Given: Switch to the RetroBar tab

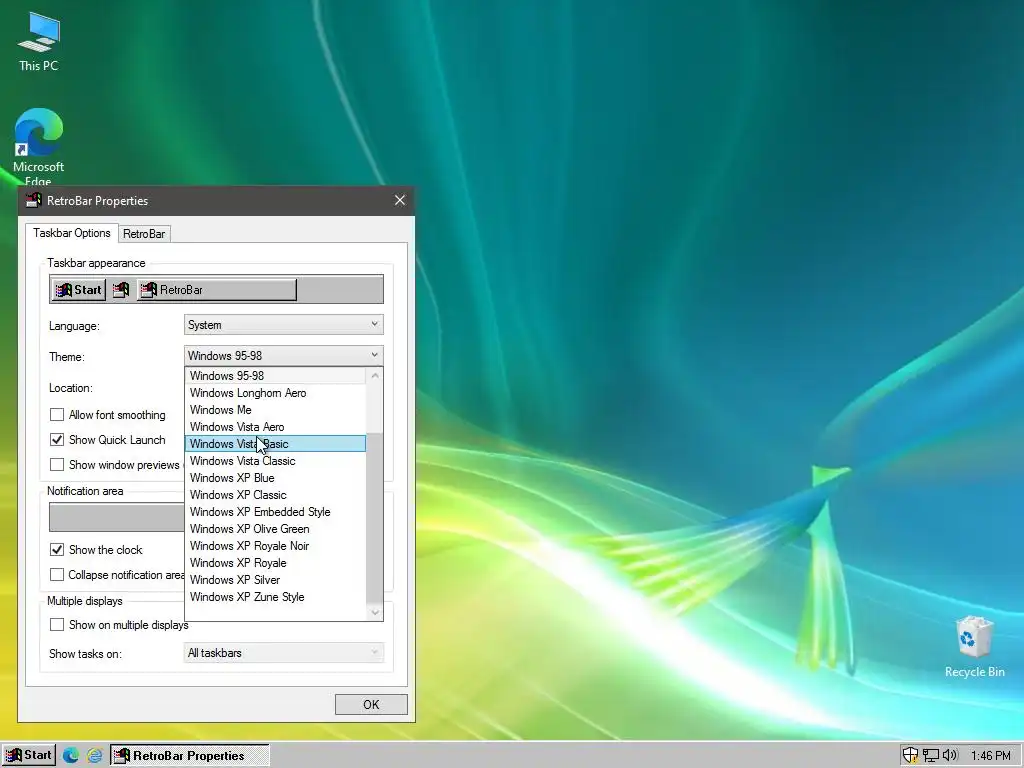Looking at the screenshot, I should pyautogui.click(x=144, y=234).
